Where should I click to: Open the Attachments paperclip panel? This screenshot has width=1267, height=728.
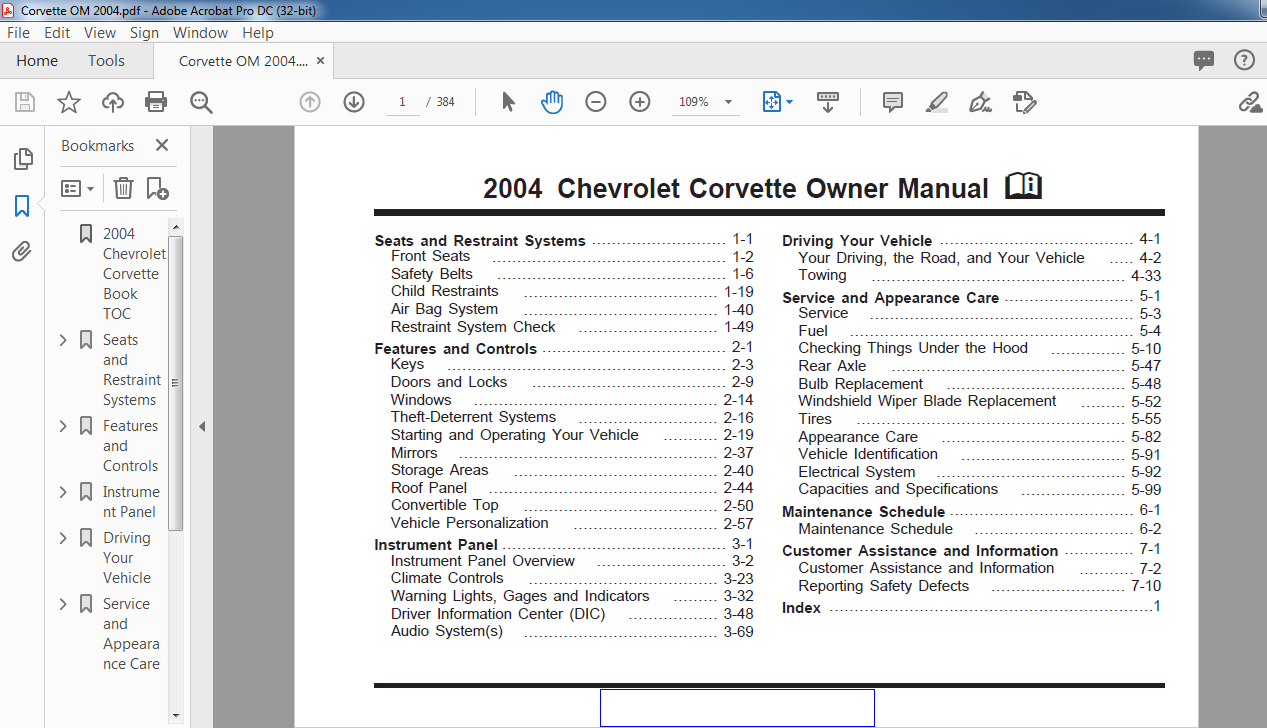tap(22, 251)
